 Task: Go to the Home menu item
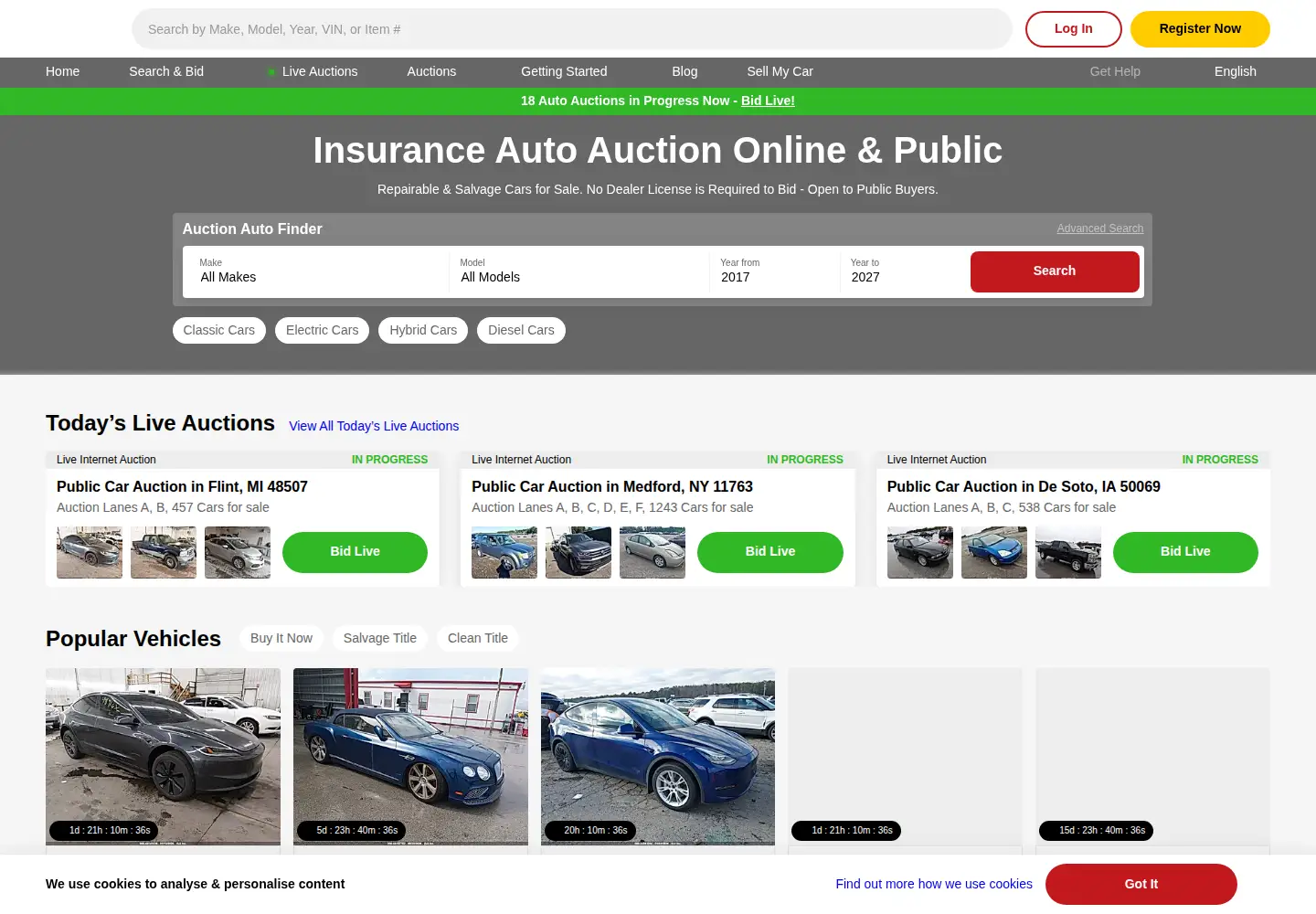click(x=63, y=71)
